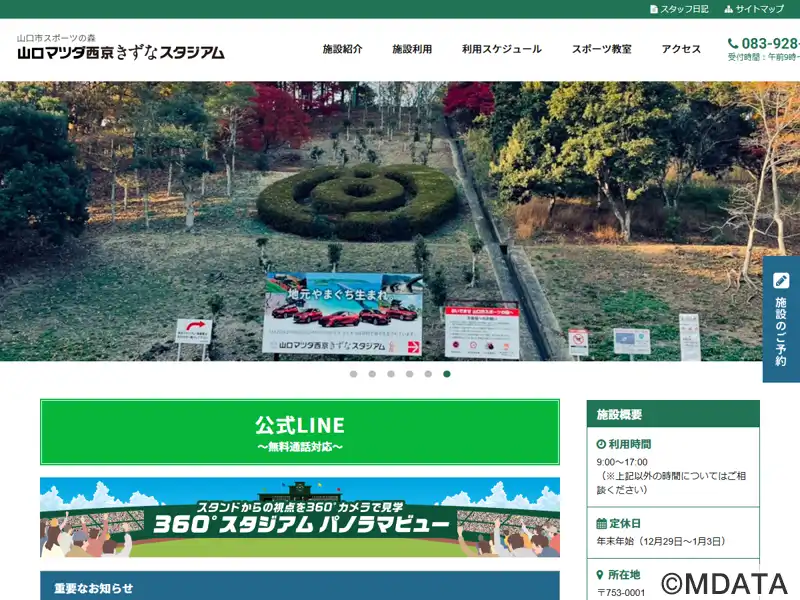Click the postal code 〒753-0001
Image resolution: width=800 pixels, height=600 pixels.
click(621, 593)
